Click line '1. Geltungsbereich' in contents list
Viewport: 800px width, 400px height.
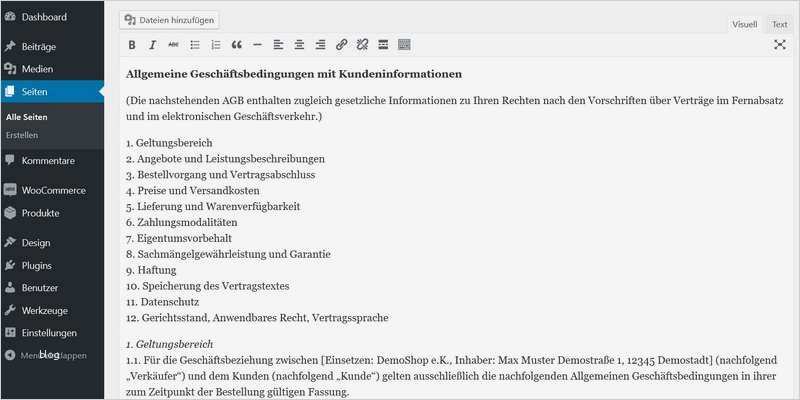169,143
